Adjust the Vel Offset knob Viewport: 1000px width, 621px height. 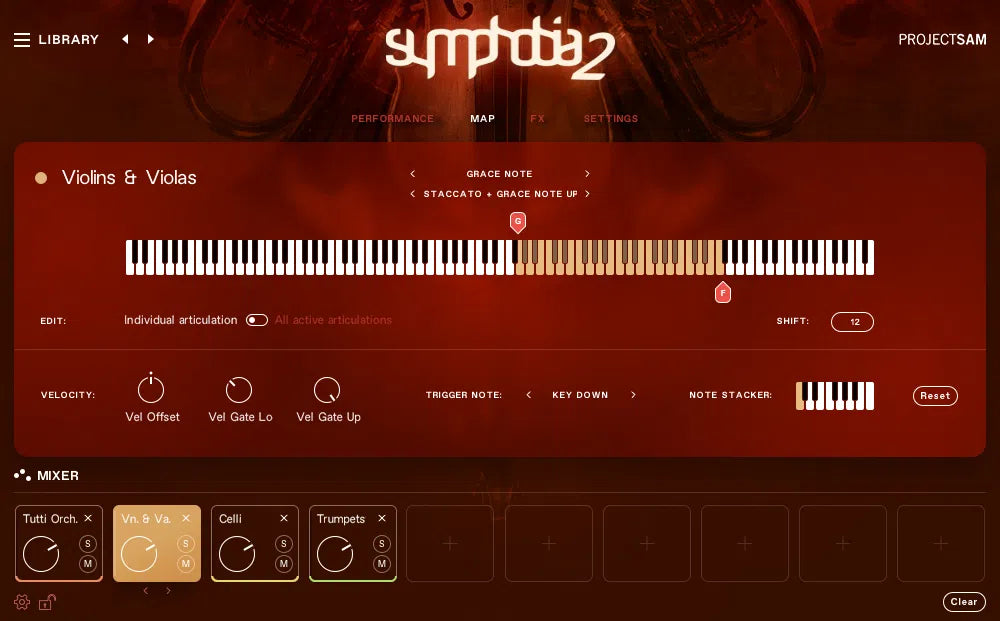pyautogui.click(x=151, y=389)
